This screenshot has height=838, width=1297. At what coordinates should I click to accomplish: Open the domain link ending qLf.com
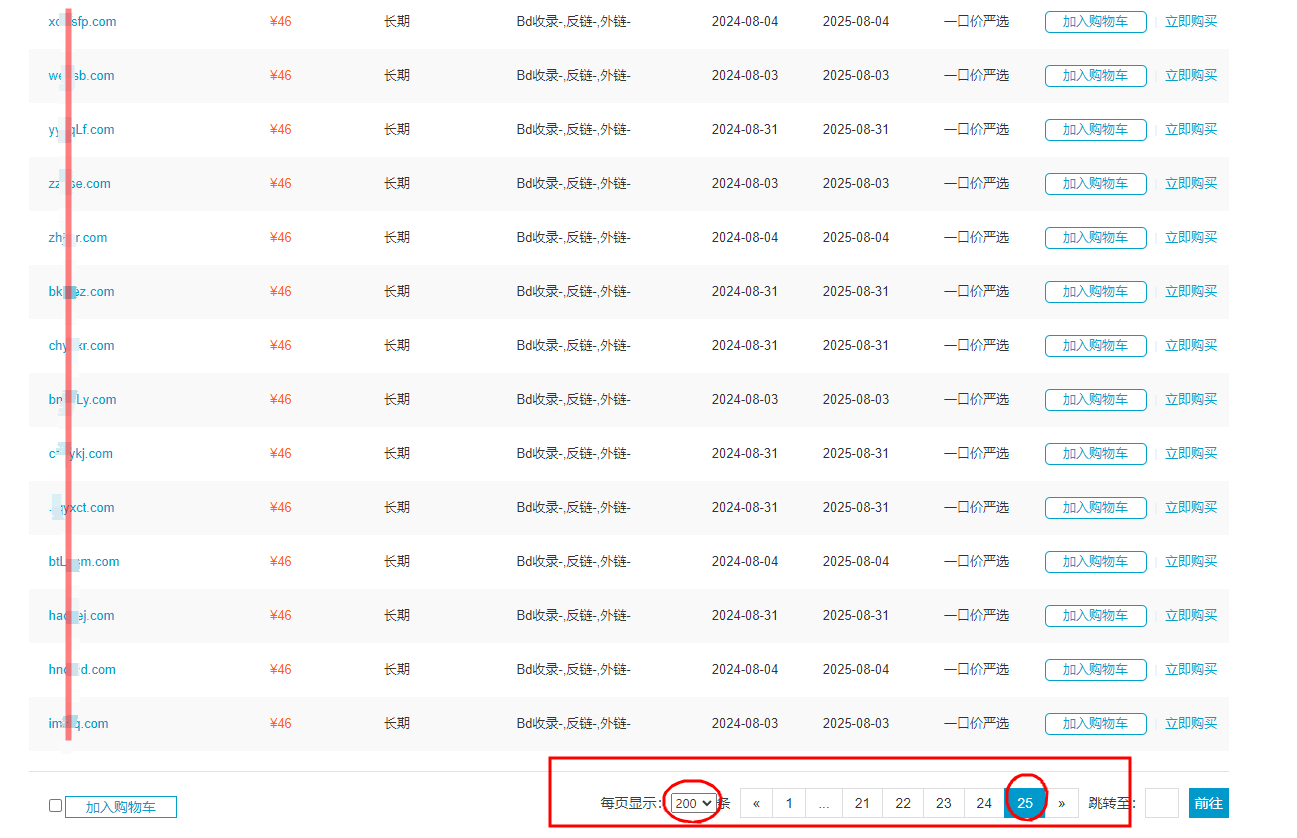click(x=81, y=129)
